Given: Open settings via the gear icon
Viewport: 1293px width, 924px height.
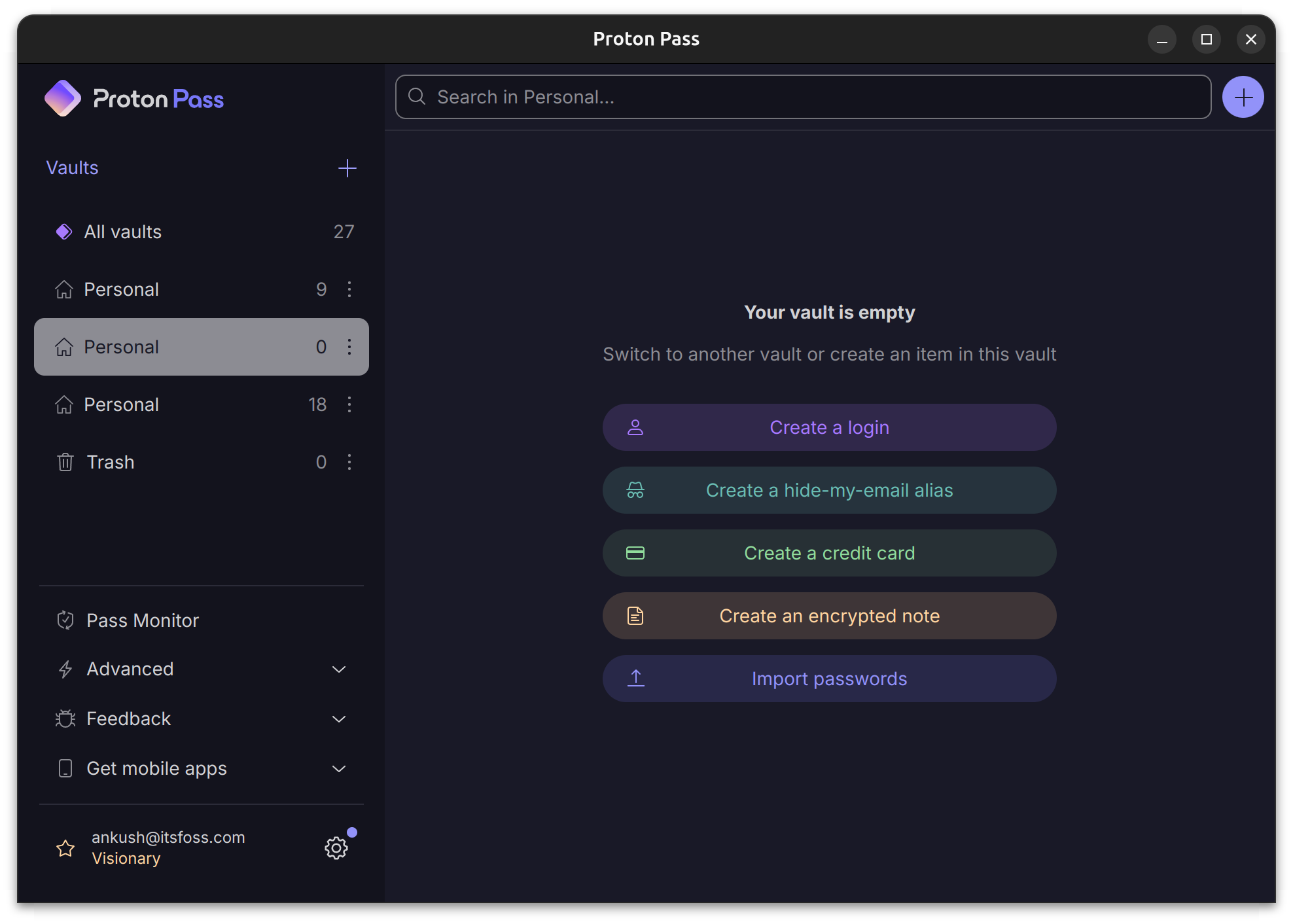Looking at the screenshot, I should pyautogui.click(x=336, y=847).
